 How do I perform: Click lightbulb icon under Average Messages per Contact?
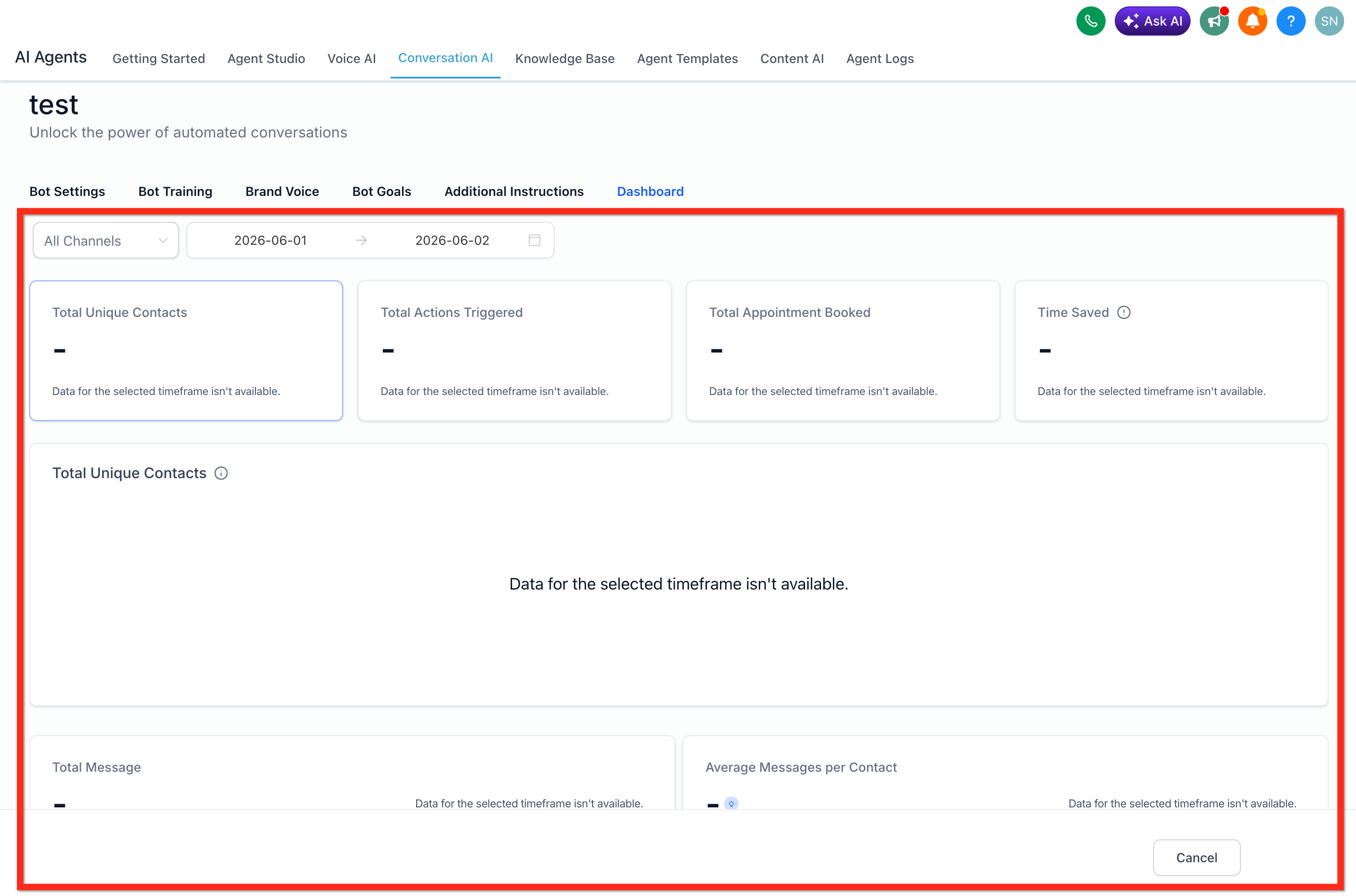[731, 803]
